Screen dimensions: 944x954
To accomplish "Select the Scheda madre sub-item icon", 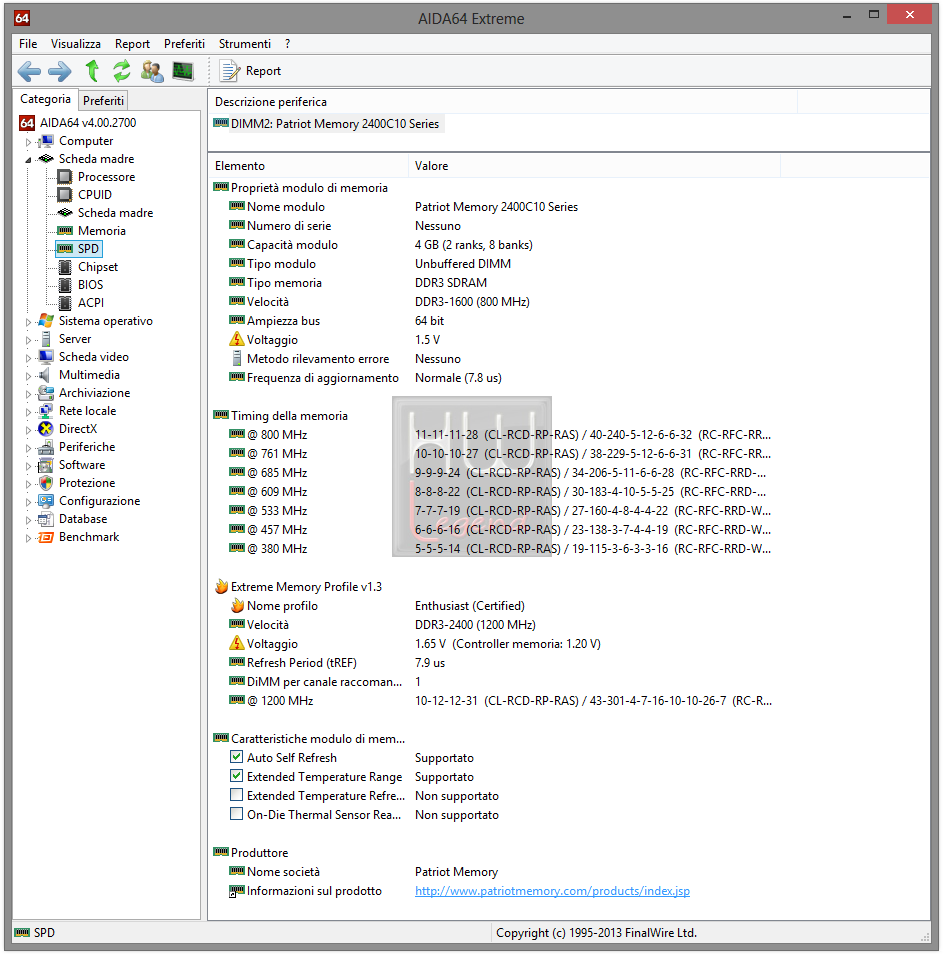I will [65, 213].
